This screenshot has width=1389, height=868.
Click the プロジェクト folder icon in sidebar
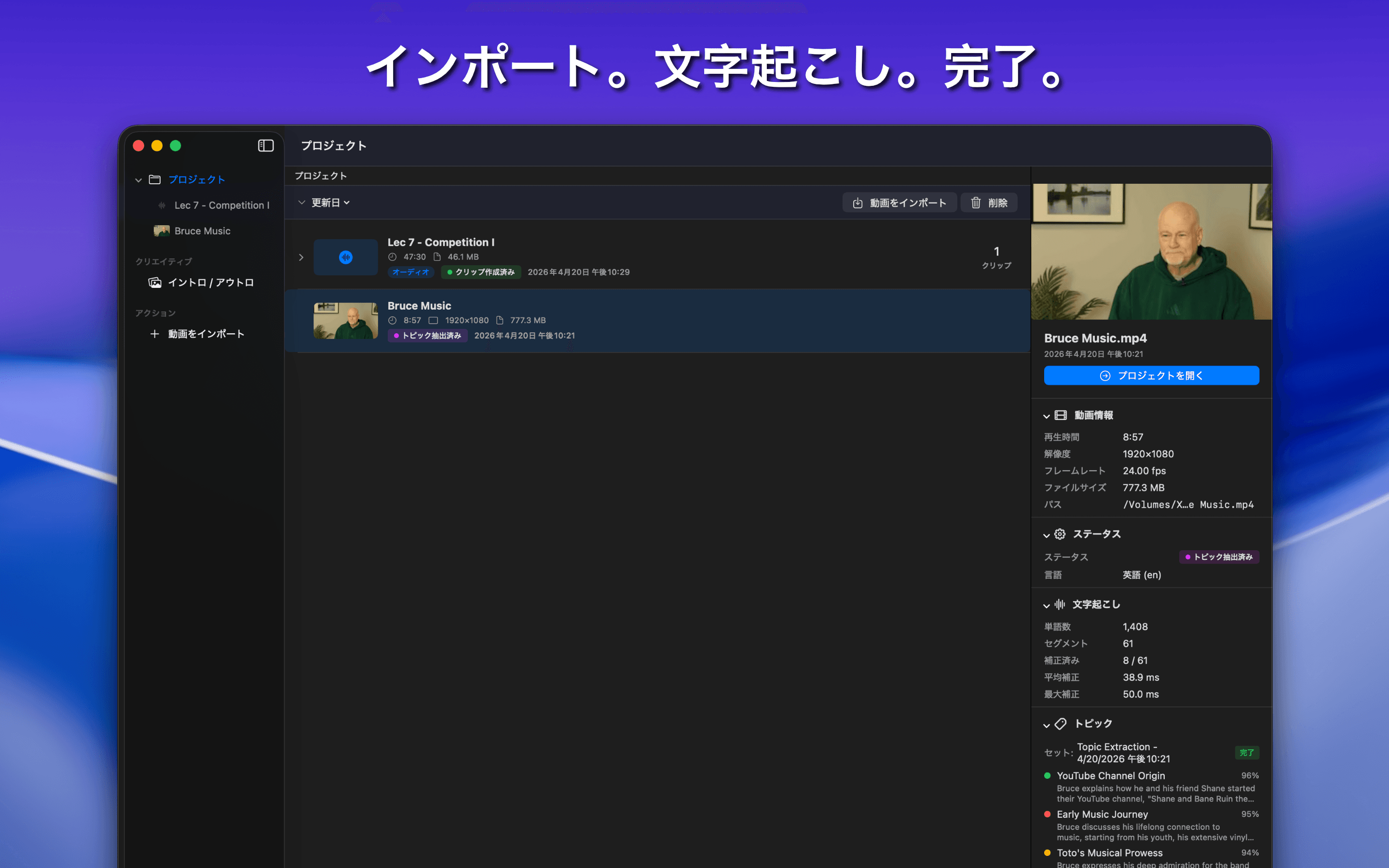click(x=154, y=180)
